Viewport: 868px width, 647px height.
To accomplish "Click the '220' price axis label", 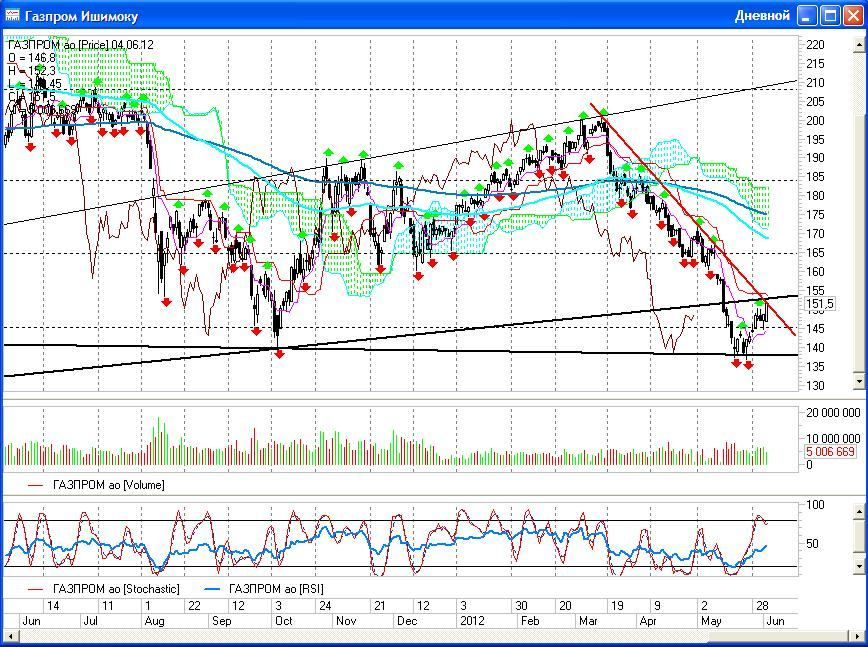I will pyautogui.click(x=815, y=45).
